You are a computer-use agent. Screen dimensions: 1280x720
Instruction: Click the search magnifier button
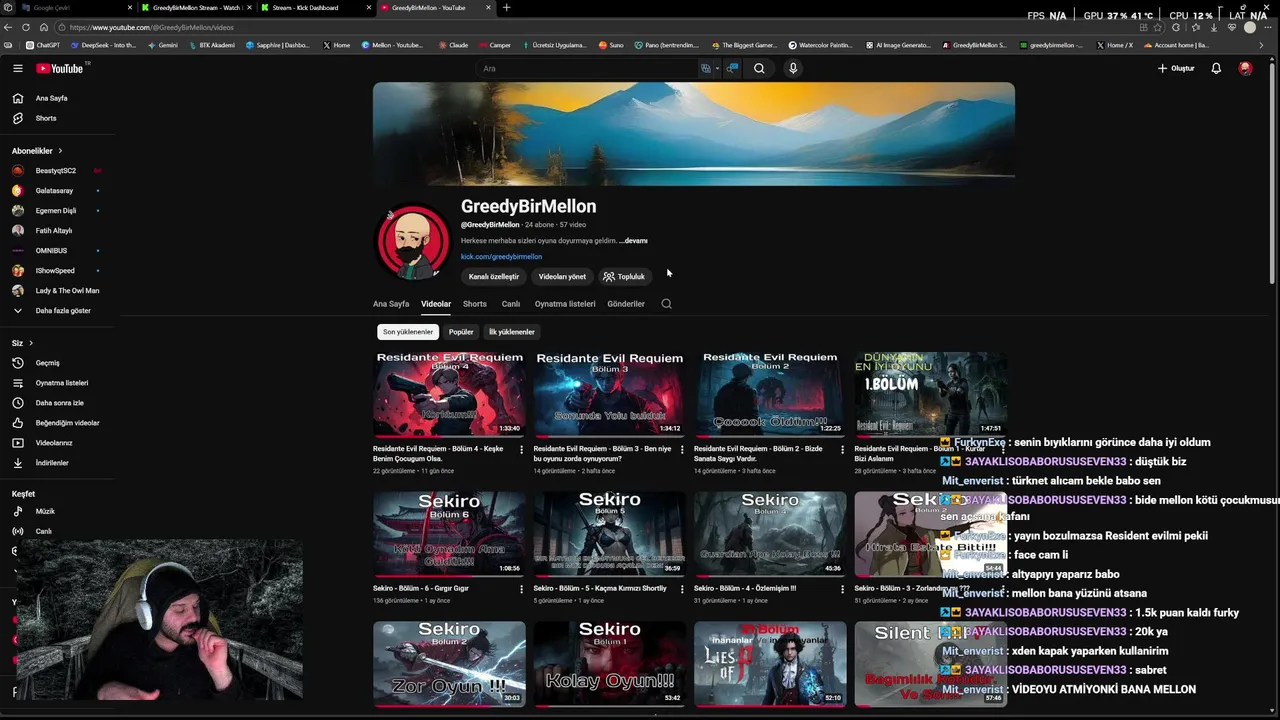click(759, 68)
